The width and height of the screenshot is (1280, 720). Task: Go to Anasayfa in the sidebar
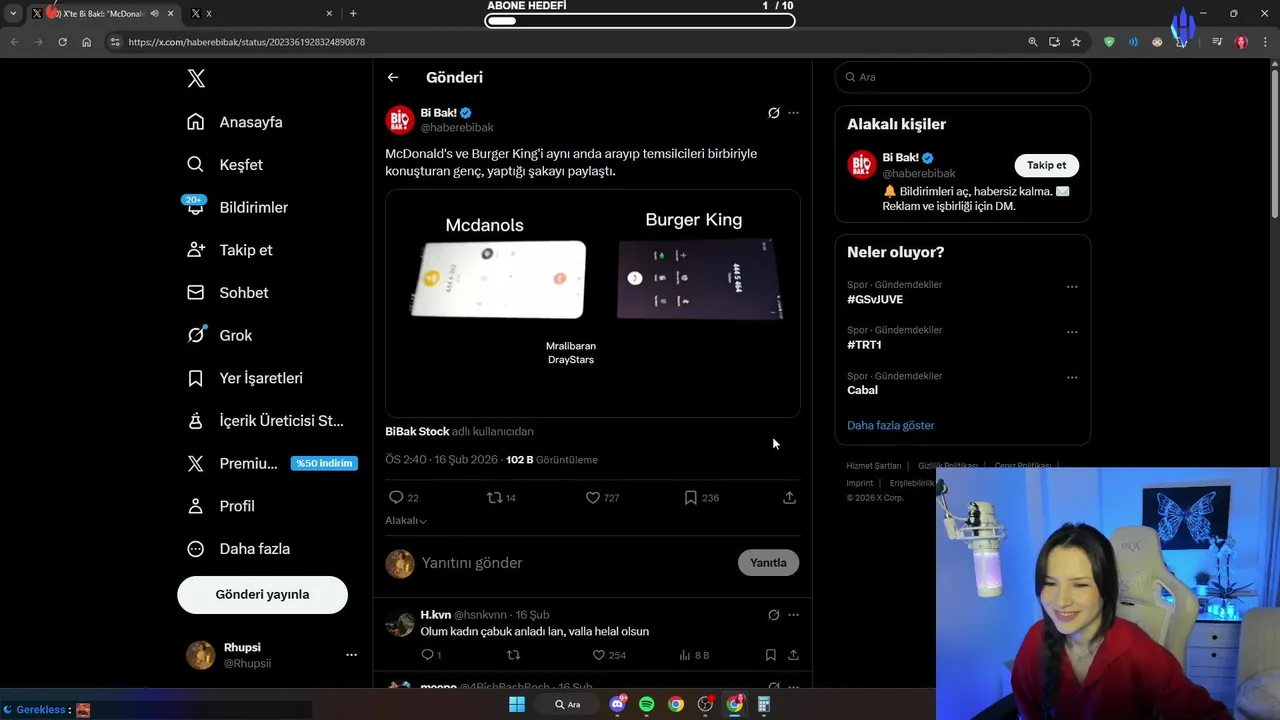tap(235, 122)
